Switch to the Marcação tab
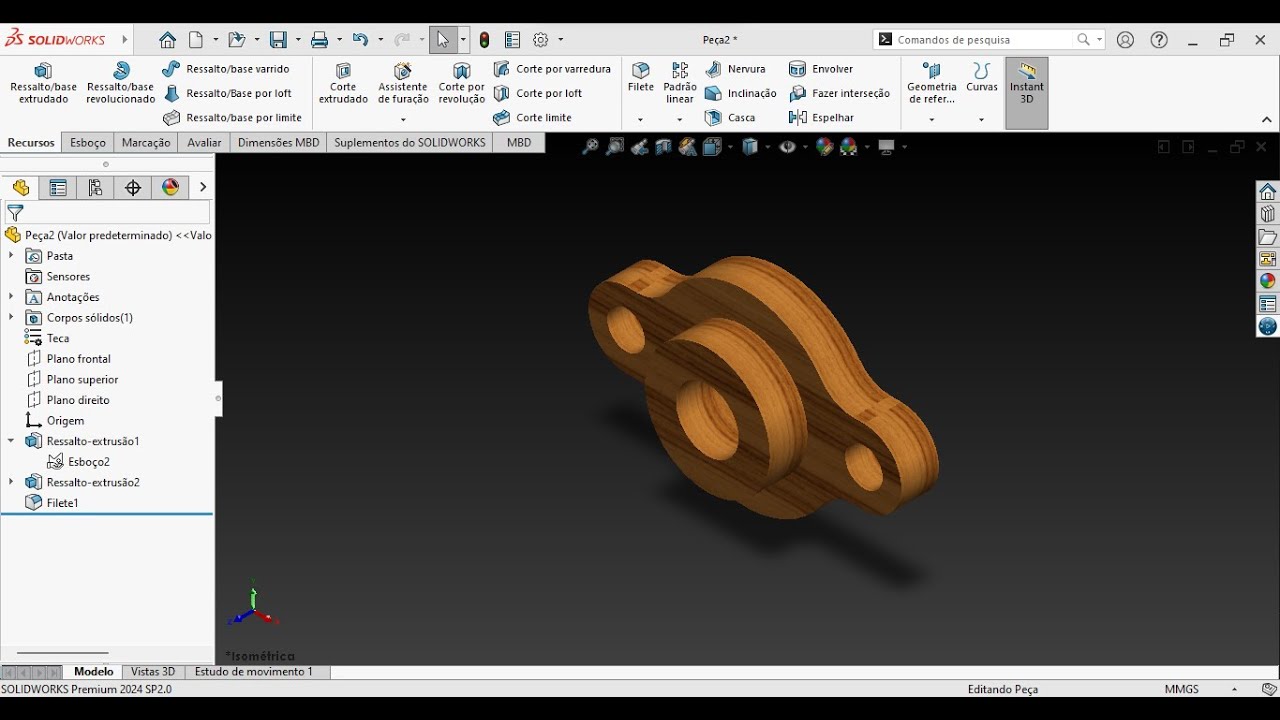The height and width of the screenshot is (720, 1280). [x=146, y=143]
